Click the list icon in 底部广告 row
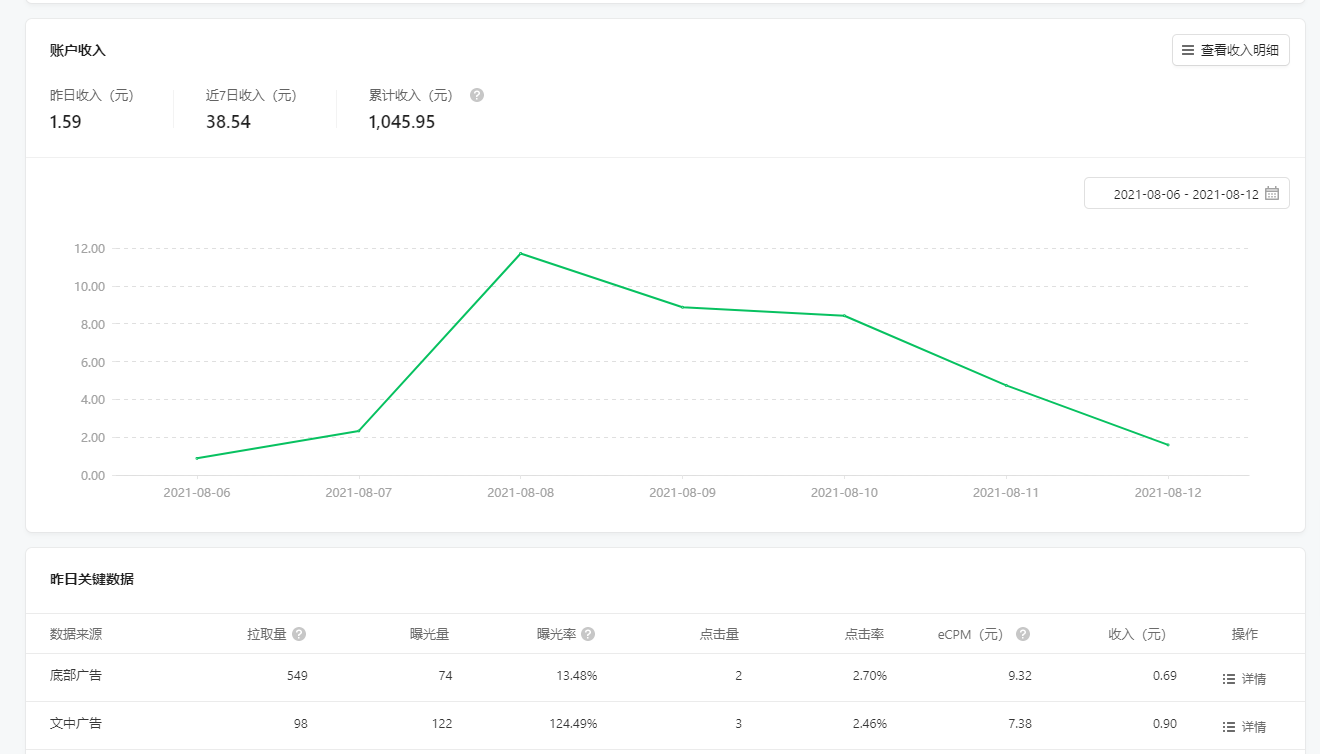1320x754 pixels. pos(1229,679)
